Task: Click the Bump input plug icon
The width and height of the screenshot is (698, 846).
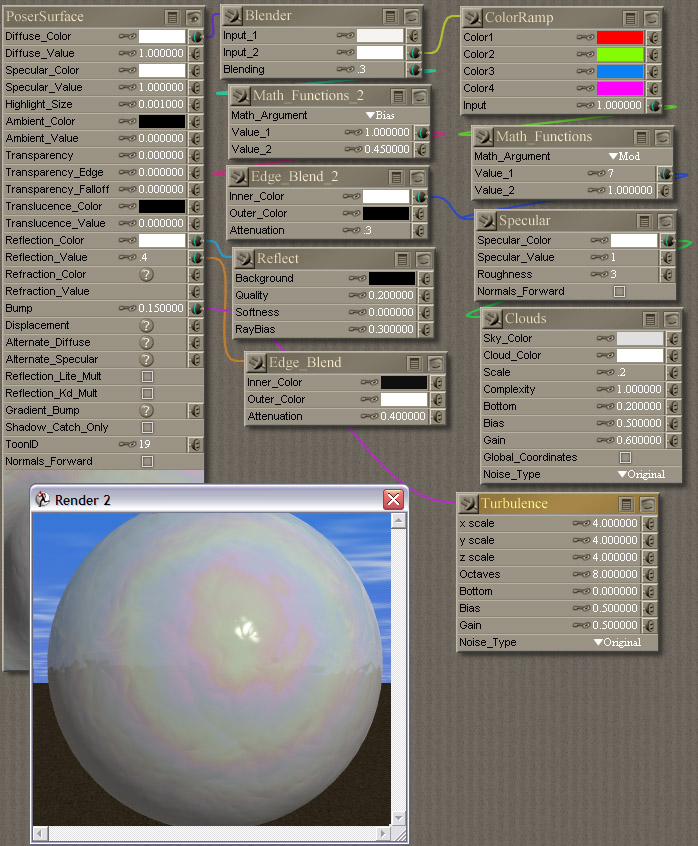Action: tap(196, 309)
